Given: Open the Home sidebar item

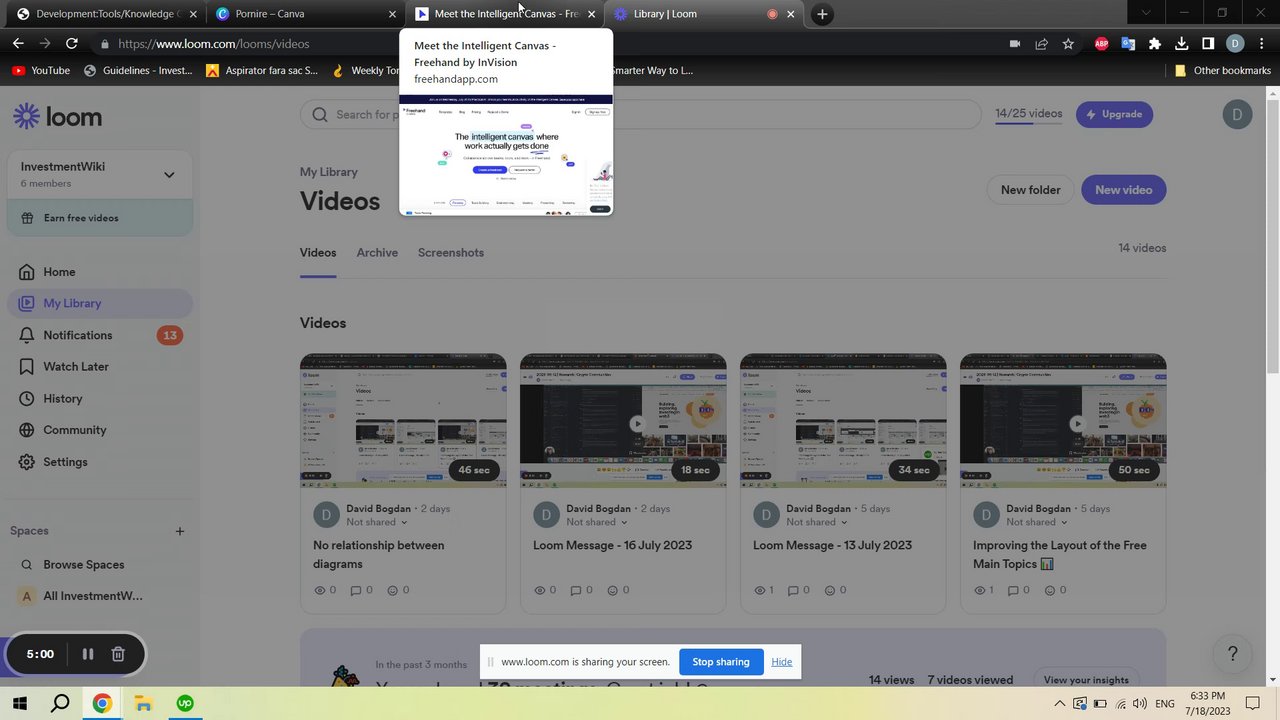Looking at the screenshot, I should coord(99,272).
